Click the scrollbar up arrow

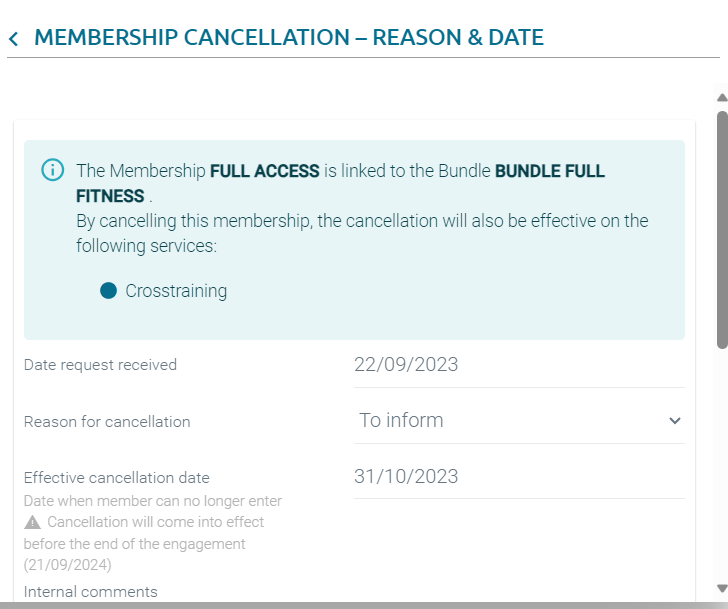721,98
